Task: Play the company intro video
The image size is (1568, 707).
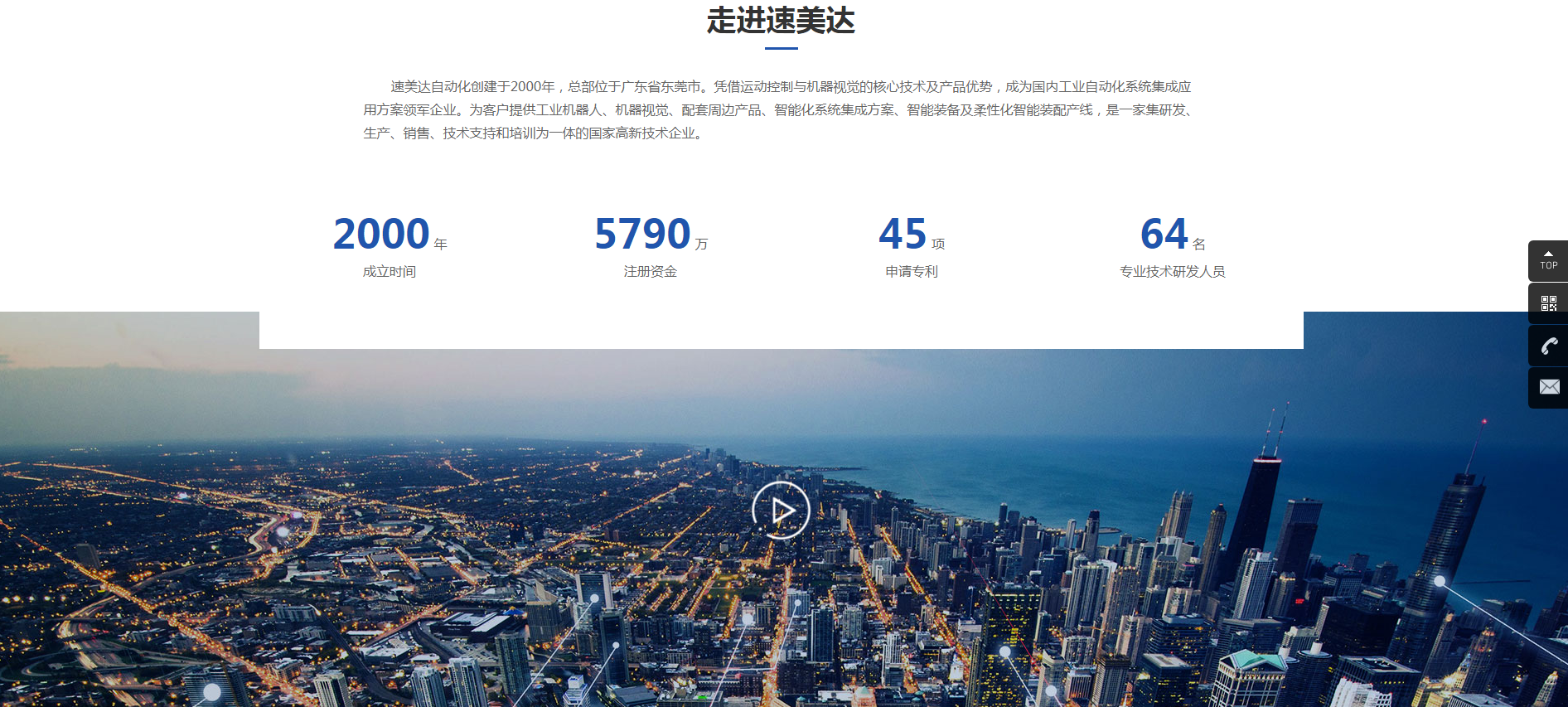Action: click(781, 511)
